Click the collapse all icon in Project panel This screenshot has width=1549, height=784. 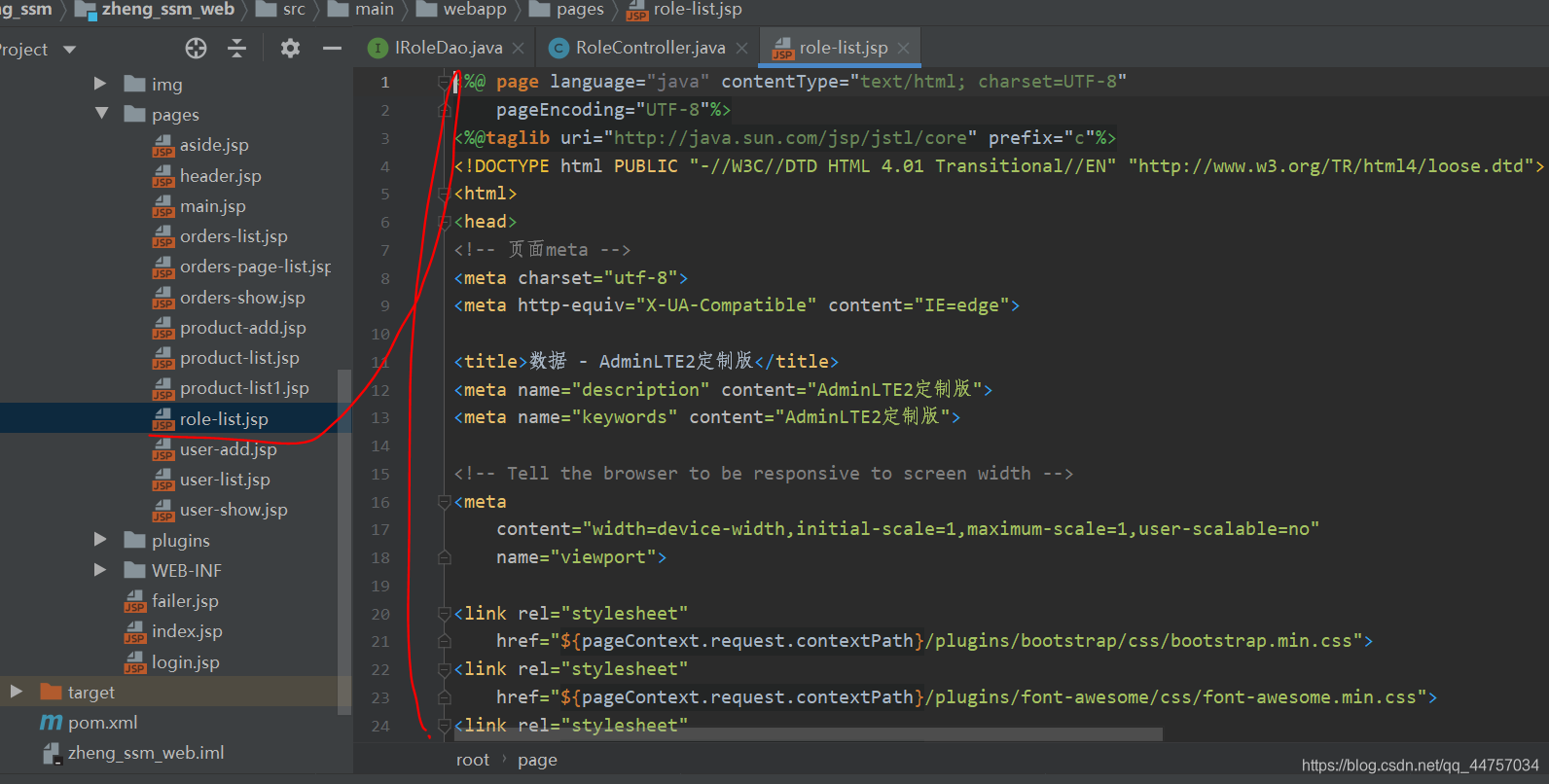[x=236, y=49]
